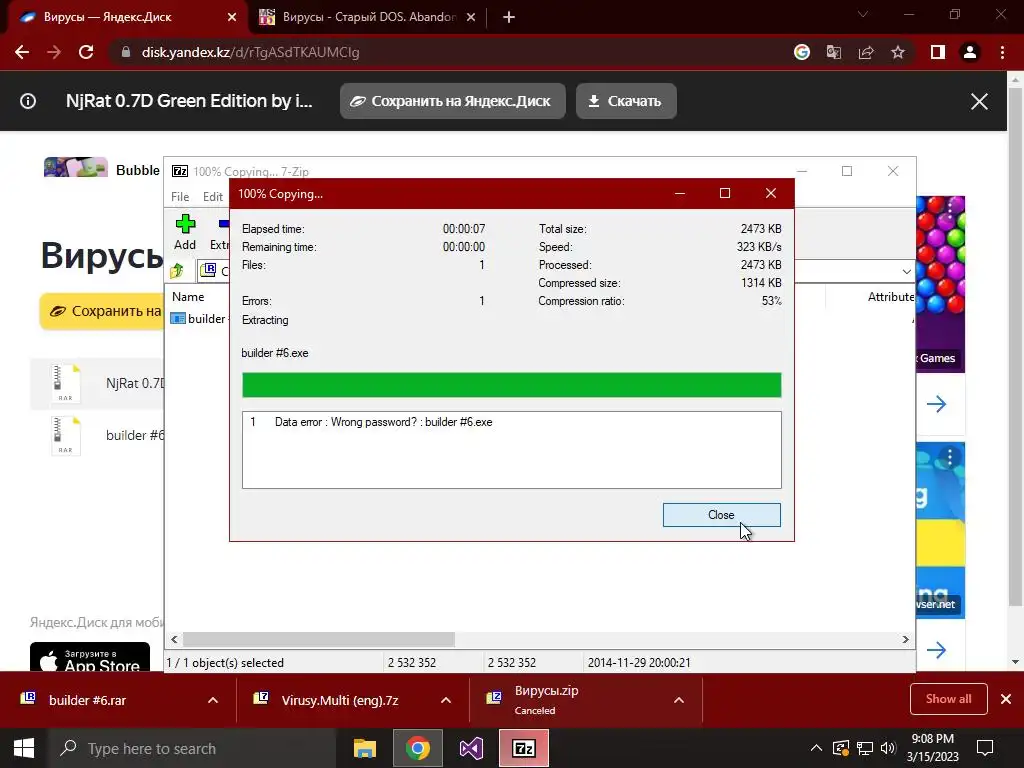Toggle the Chrome side panel
The height and width of the screenshot is (768, 1024).
pyautogui.click(x=938, y=52)
